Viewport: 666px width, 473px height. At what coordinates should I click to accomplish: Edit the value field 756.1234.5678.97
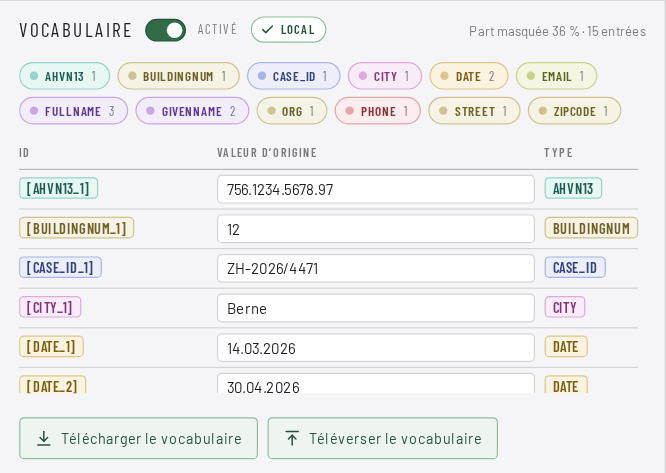[375, 189]
